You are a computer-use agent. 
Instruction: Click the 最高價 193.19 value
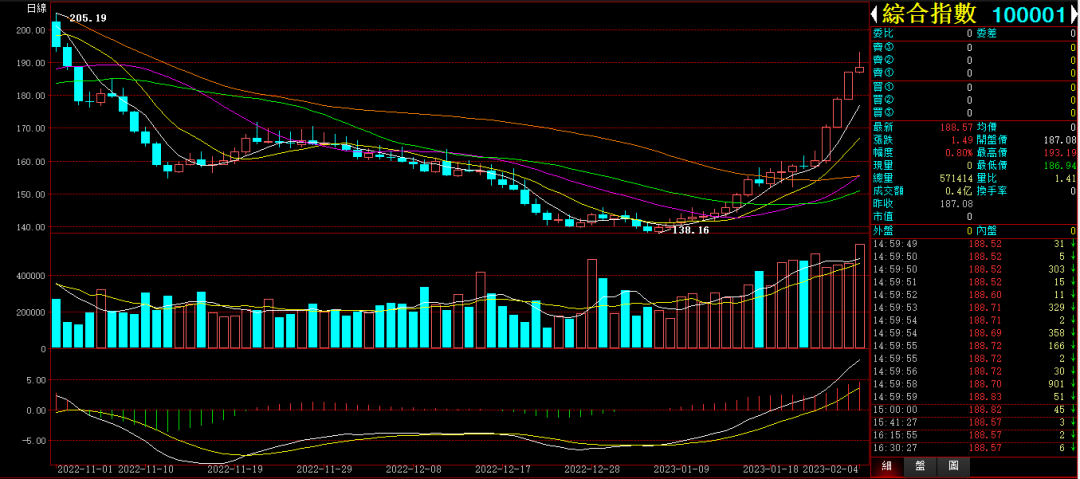[1058, 152]
